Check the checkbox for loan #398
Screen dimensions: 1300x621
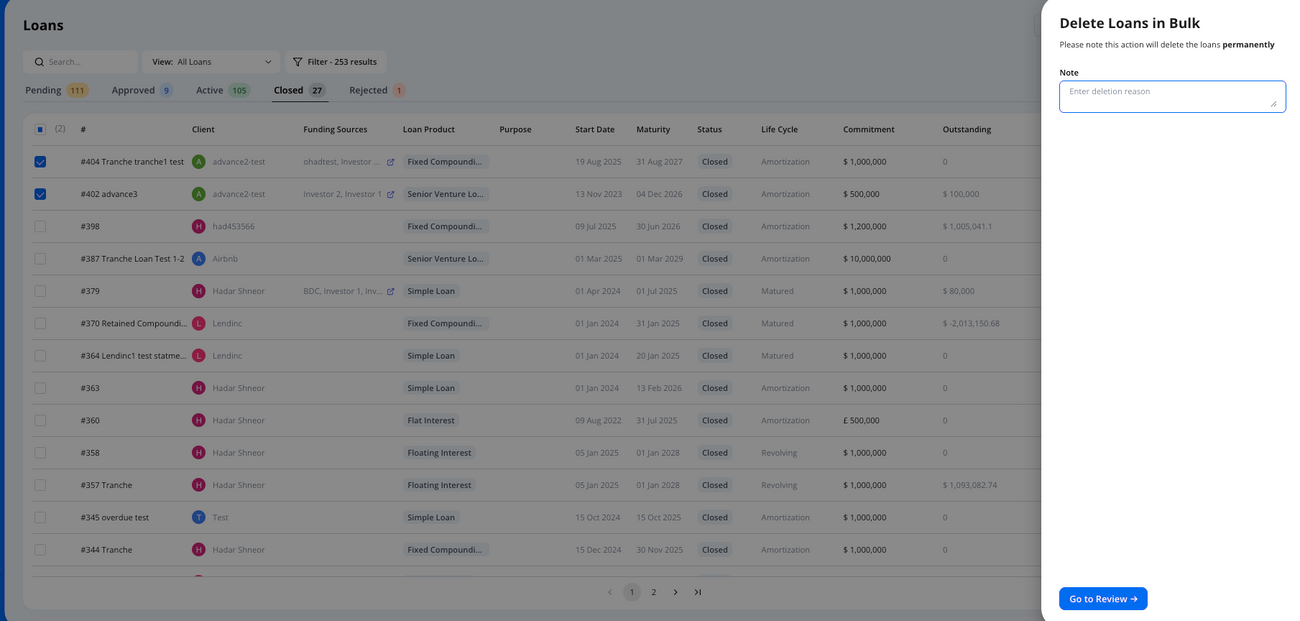(x=40, y=226)
